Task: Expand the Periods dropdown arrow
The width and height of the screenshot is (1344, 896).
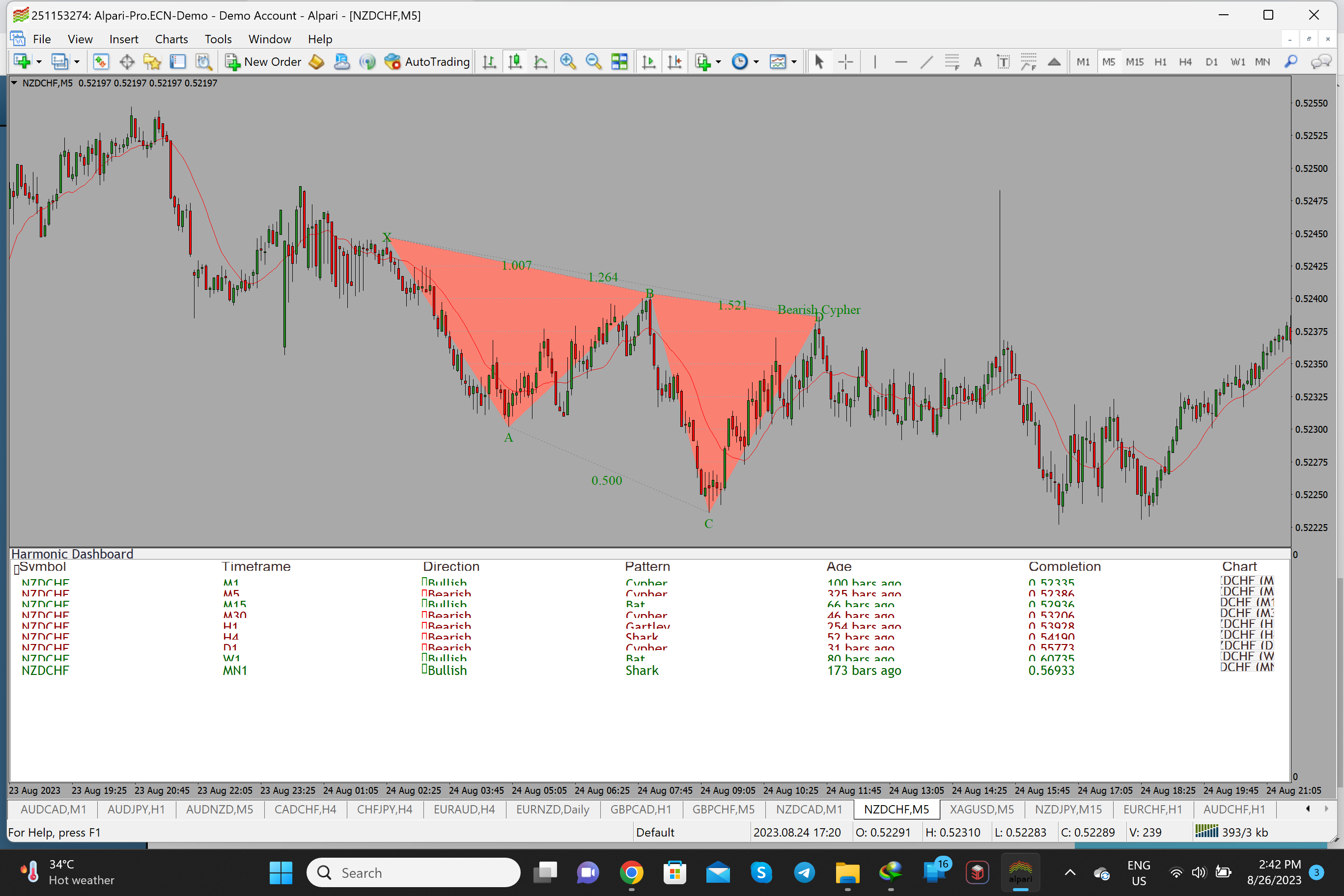Action: coord(756,62)
